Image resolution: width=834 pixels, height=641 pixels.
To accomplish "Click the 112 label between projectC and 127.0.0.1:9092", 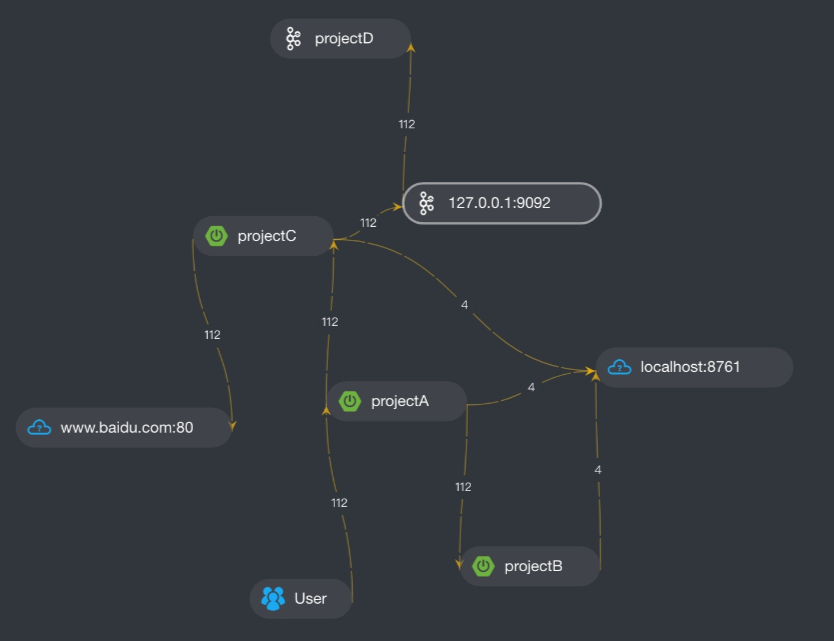I will point(368,223).
